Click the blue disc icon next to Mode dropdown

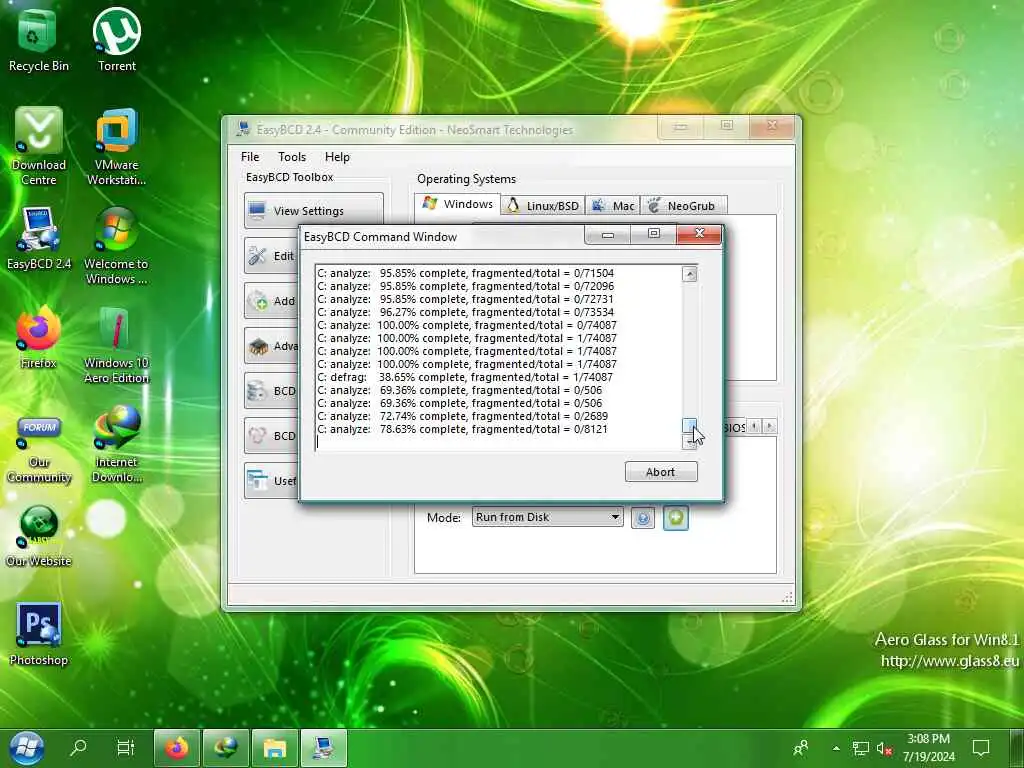[643, 518]
